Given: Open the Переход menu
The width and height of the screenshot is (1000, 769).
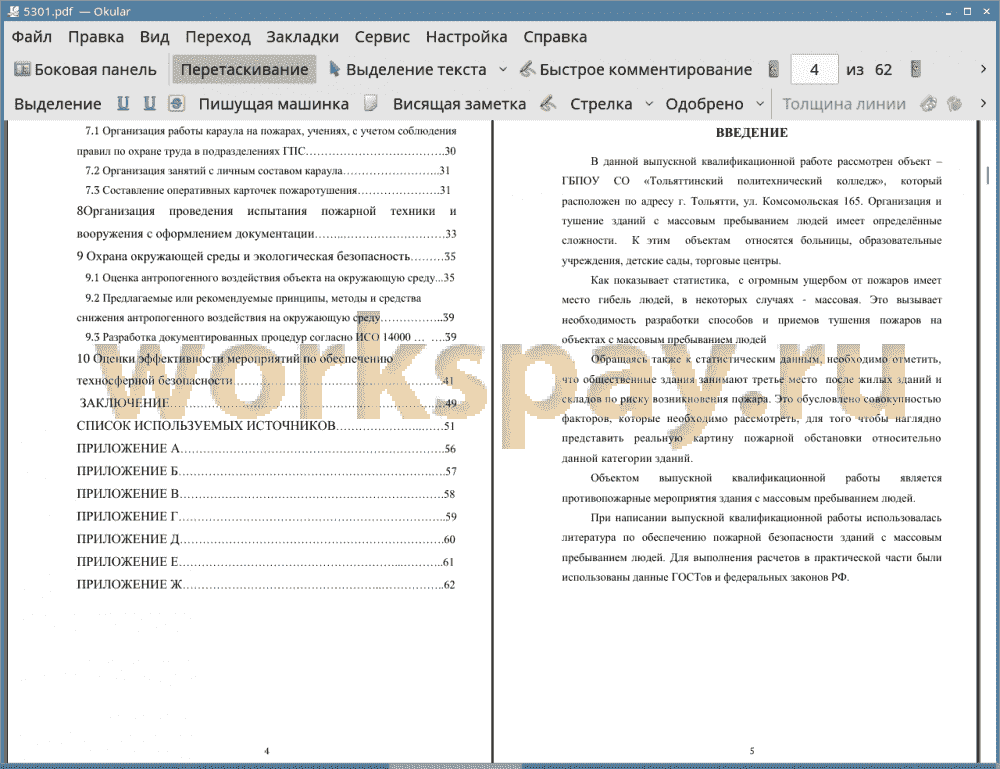Looking at the screenshot, I should 217,37.
